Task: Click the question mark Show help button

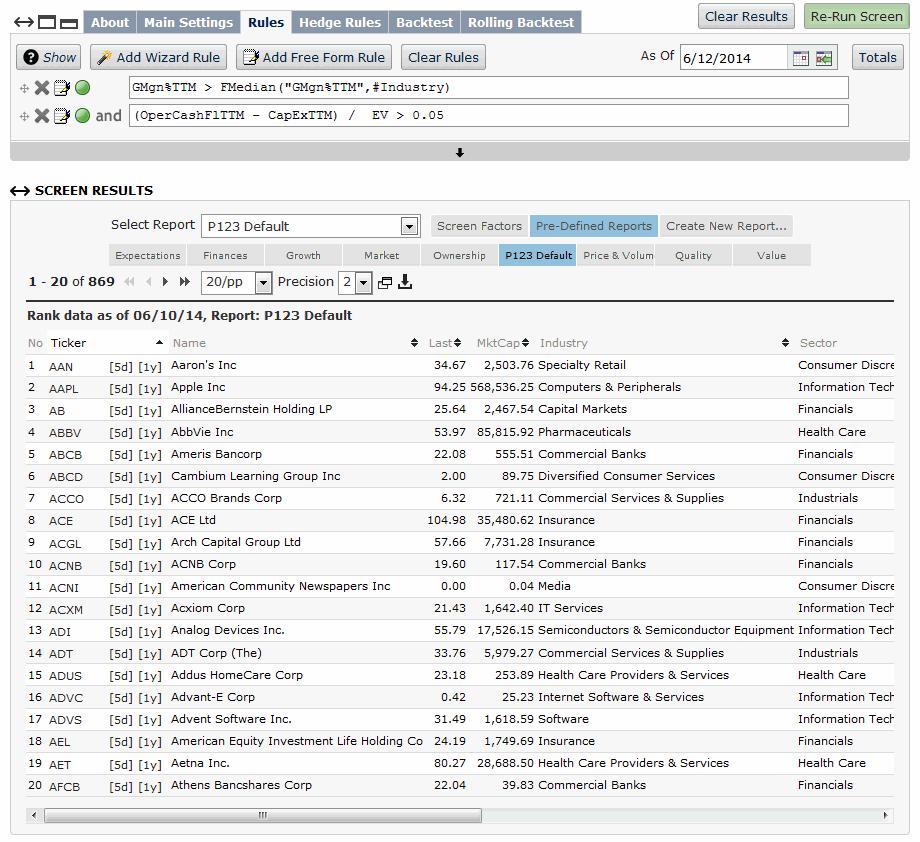Action: [x=49, y=58]
